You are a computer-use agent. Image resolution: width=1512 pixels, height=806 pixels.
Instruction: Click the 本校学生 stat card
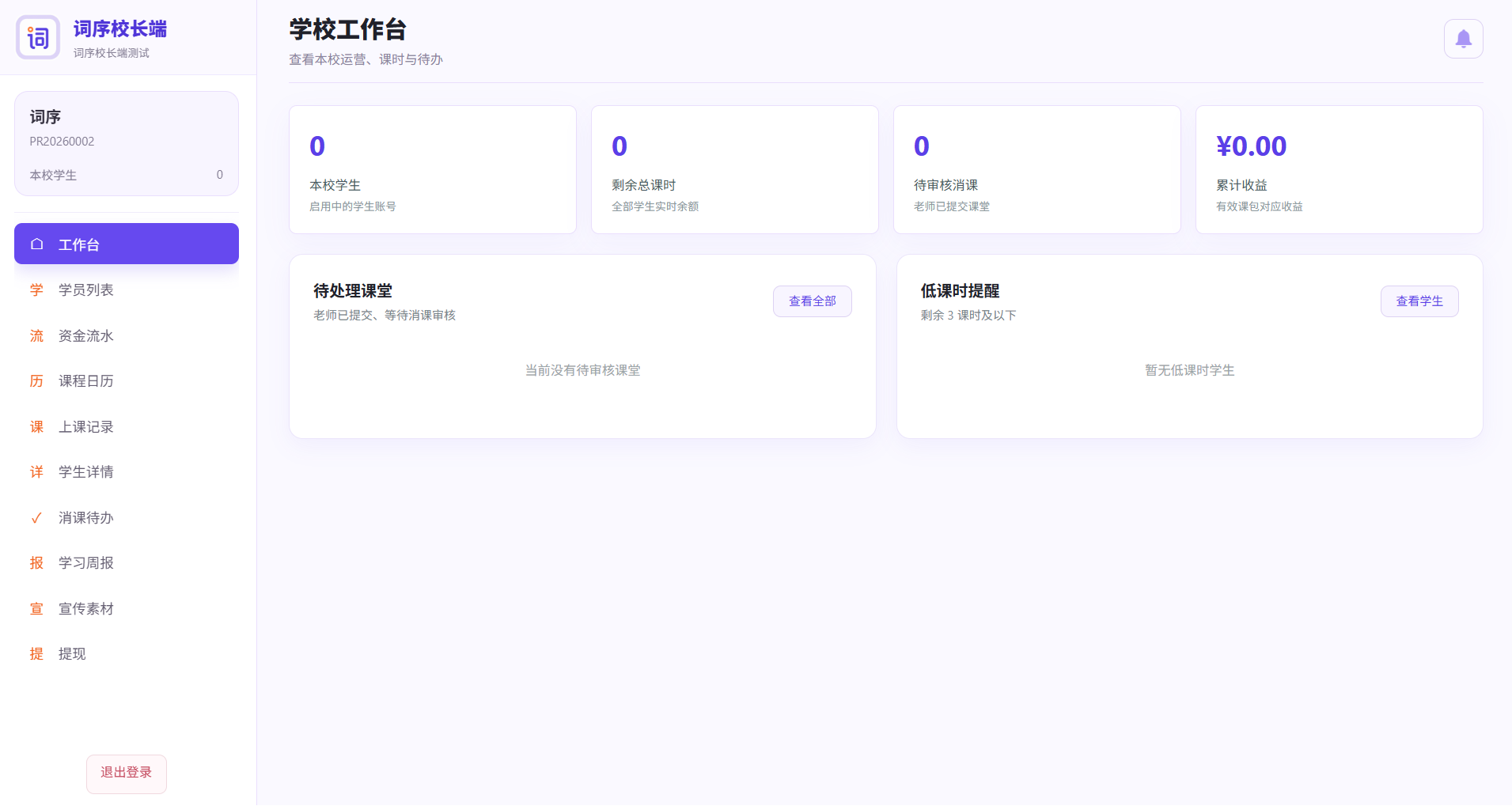[x=433, y=169]
